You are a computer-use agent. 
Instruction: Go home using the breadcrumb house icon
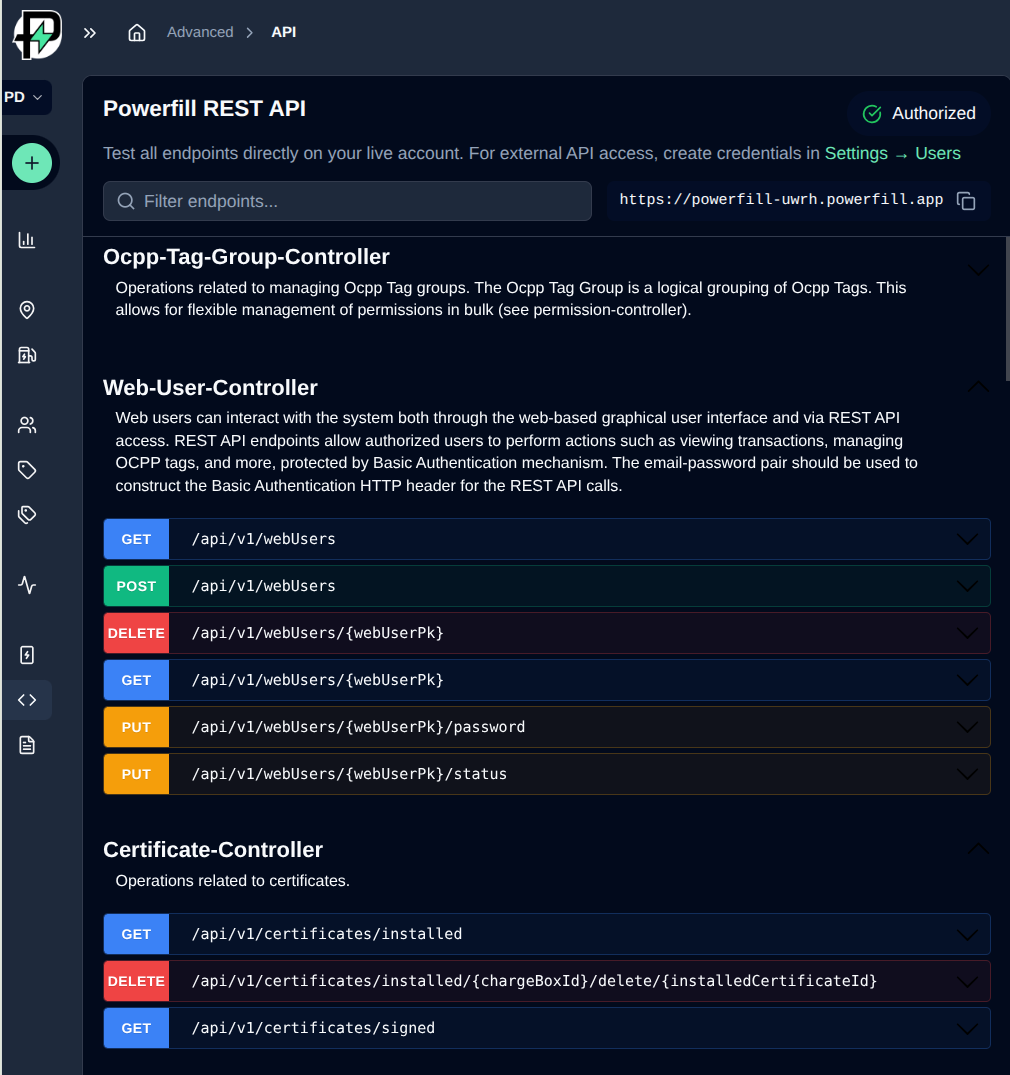tap(136, 31)
